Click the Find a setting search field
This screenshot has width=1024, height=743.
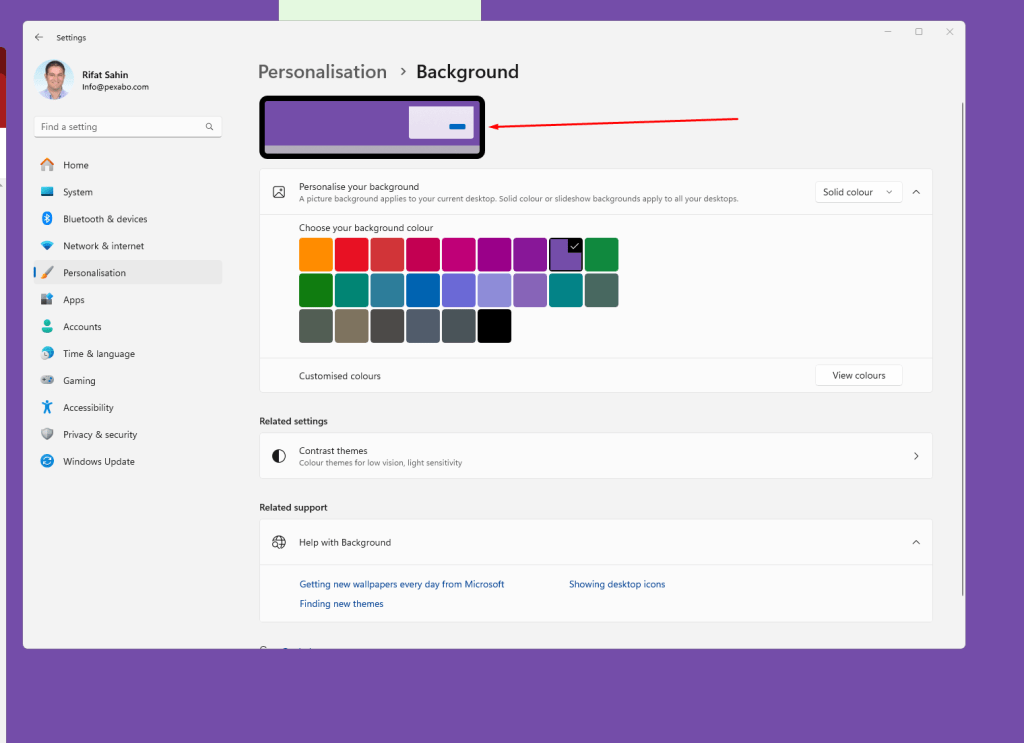coord(128,127)
